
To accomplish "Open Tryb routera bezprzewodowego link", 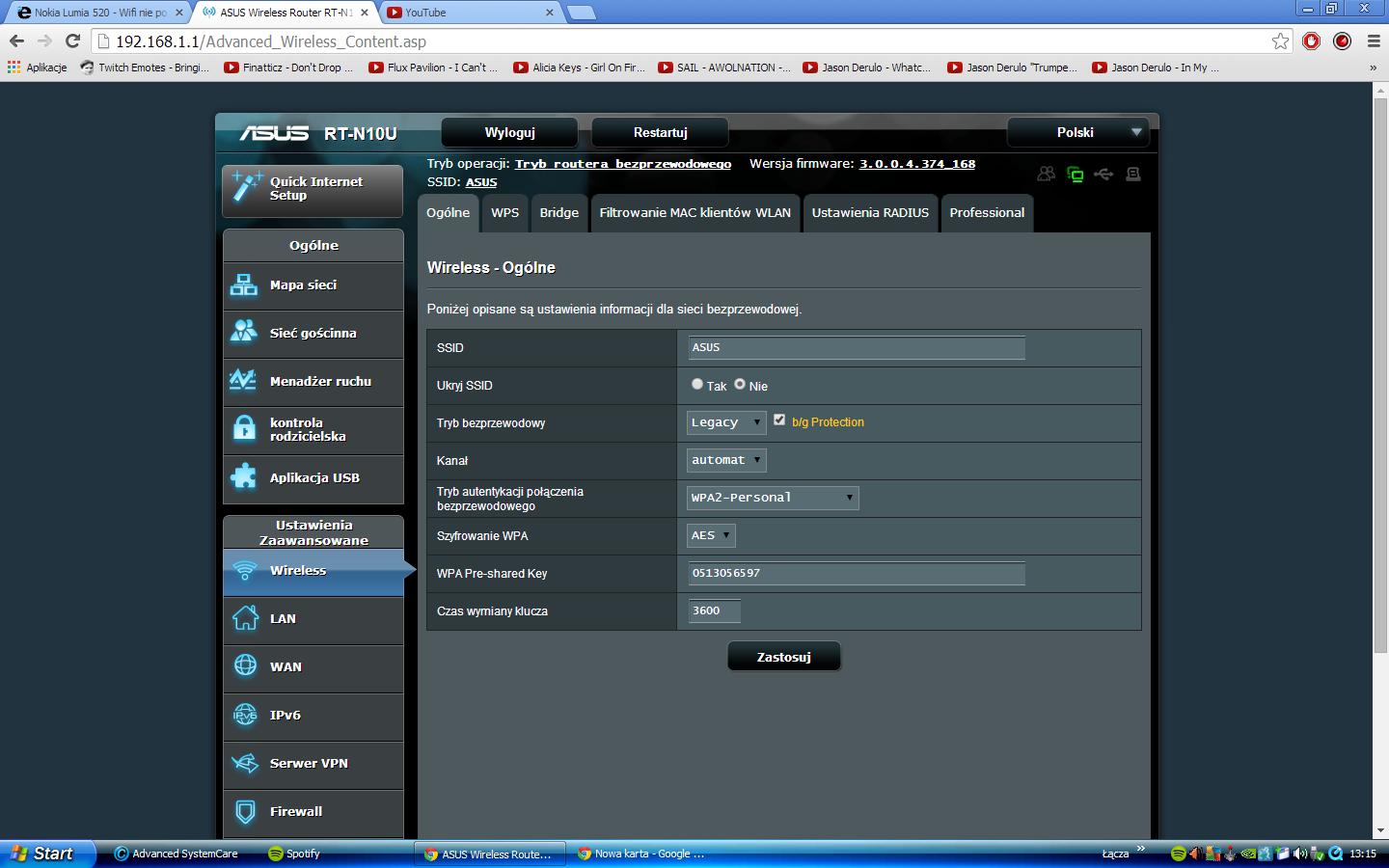I will (623, 164).
